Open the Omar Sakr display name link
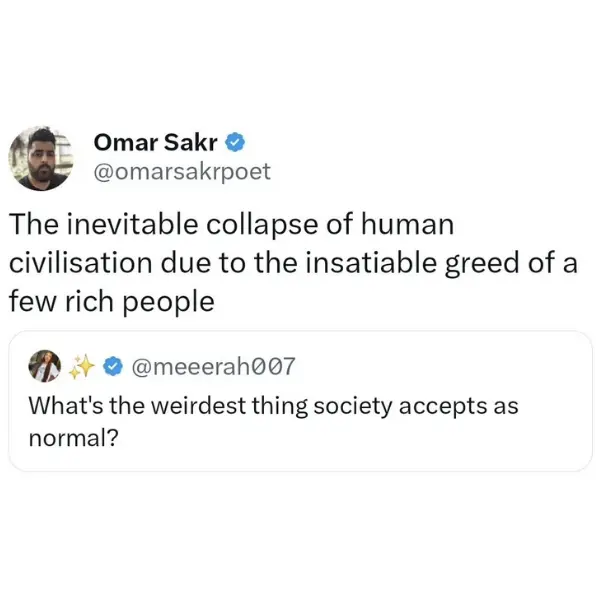Viewport: 600px width, 600px height. (157, 143)
